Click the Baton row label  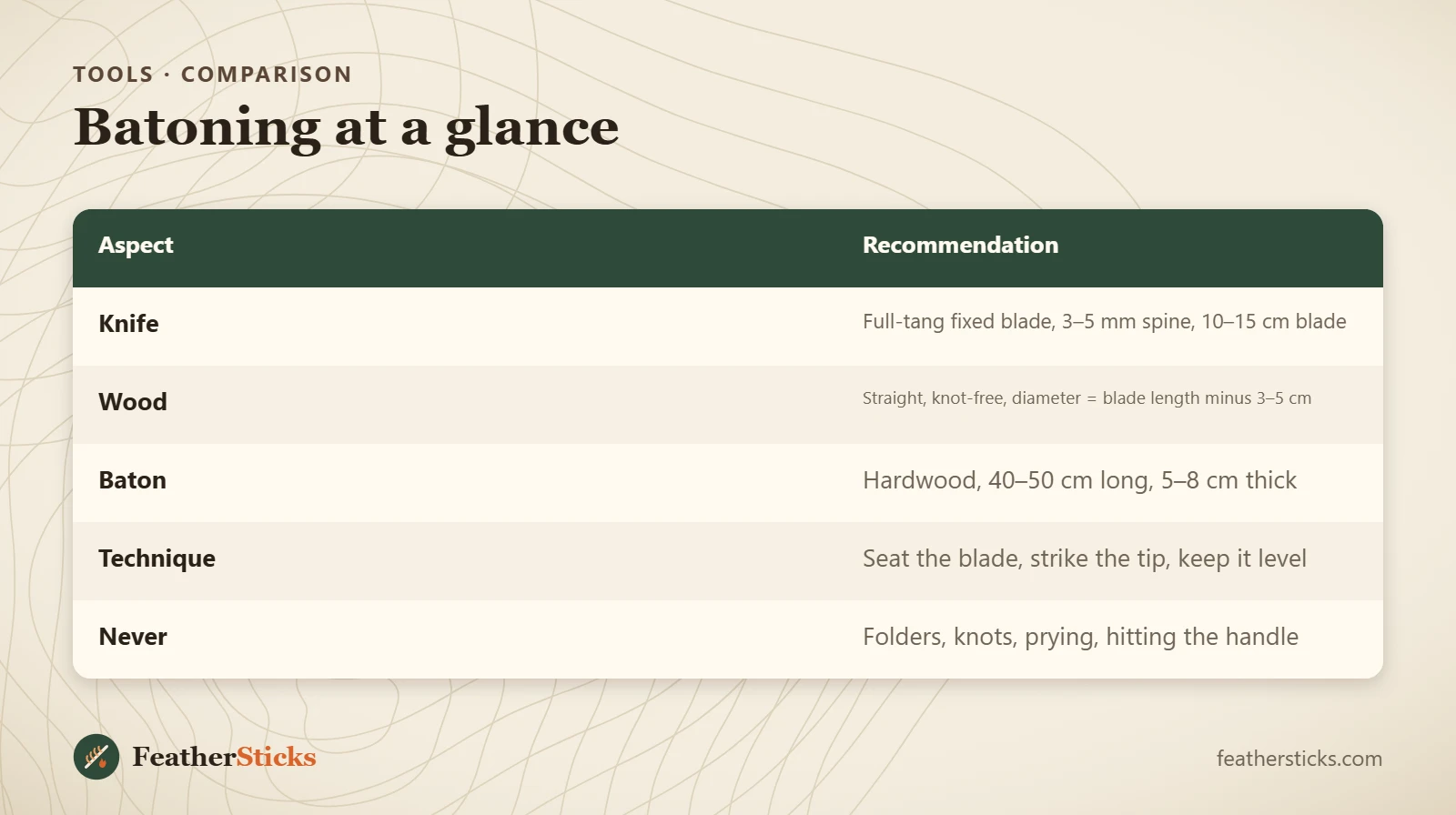tap(133, 480)
